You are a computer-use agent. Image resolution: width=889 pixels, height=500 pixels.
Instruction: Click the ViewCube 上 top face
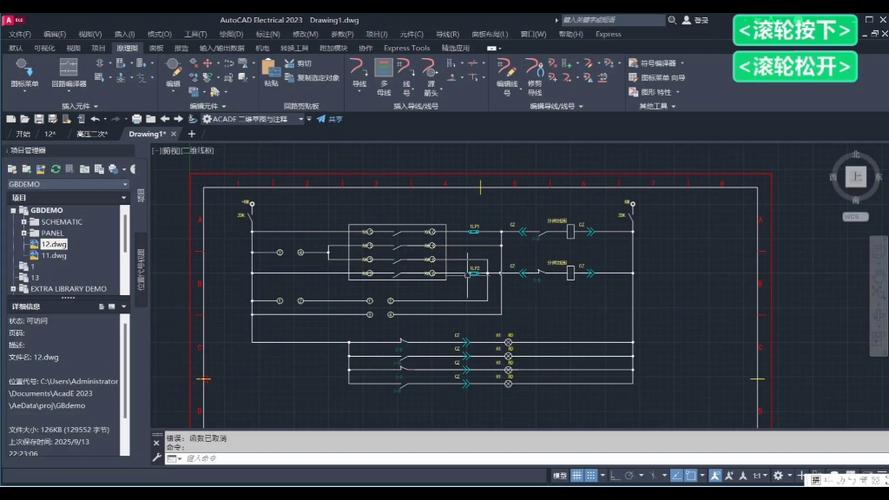[x=856, y=176]
